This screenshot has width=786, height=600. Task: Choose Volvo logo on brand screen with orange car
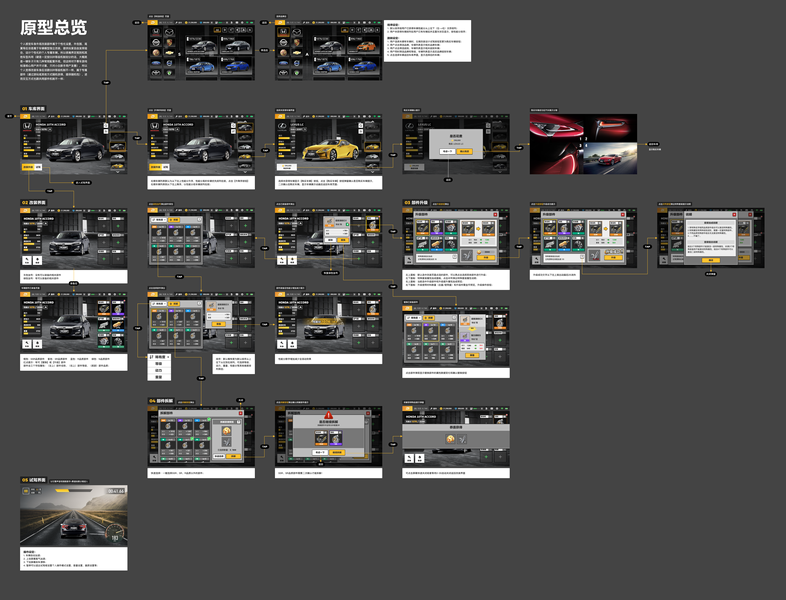click(x=296, y=63)
